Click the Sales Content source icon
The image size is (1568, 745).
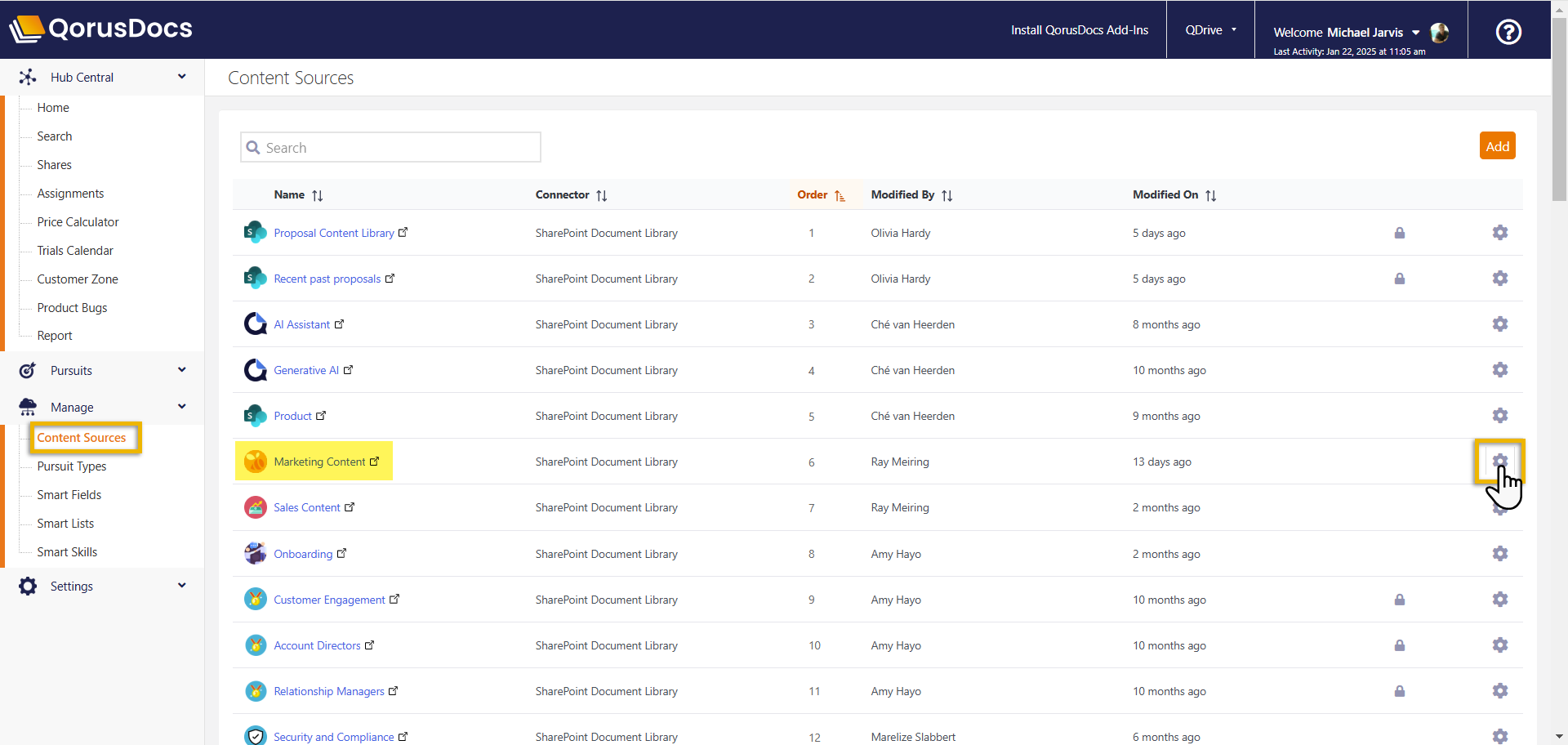tap(256, 507)
